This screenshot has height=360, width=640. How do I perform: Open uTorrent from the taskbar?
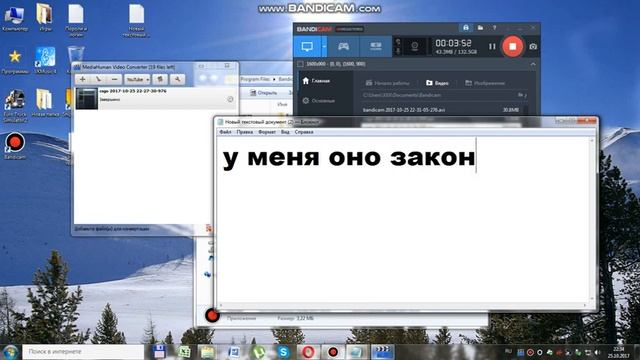(x=258, y=351)
